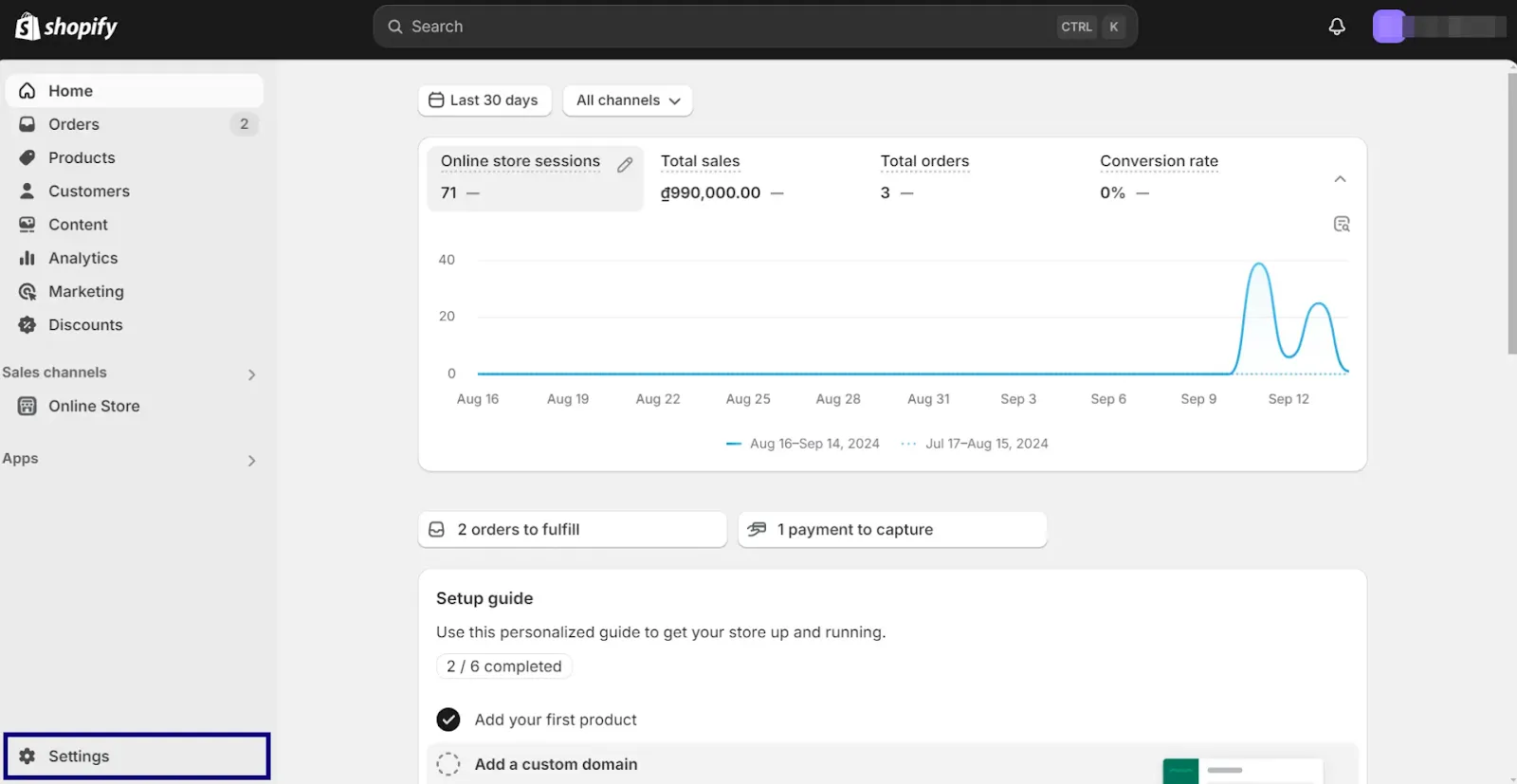
Task: Click the Customers person icon
Action: click(x=27, y=191)
